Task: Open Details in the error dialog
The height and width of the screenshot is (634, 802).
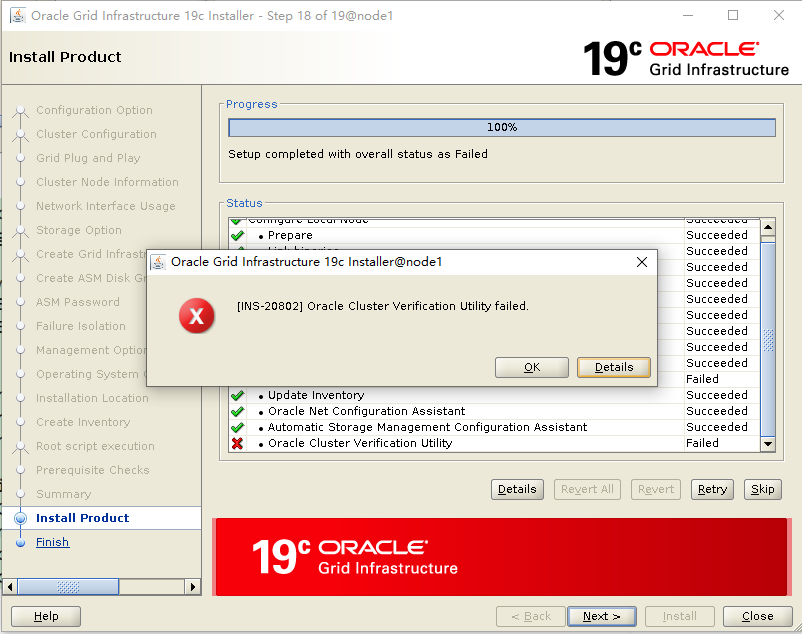Action: point(614,367)
